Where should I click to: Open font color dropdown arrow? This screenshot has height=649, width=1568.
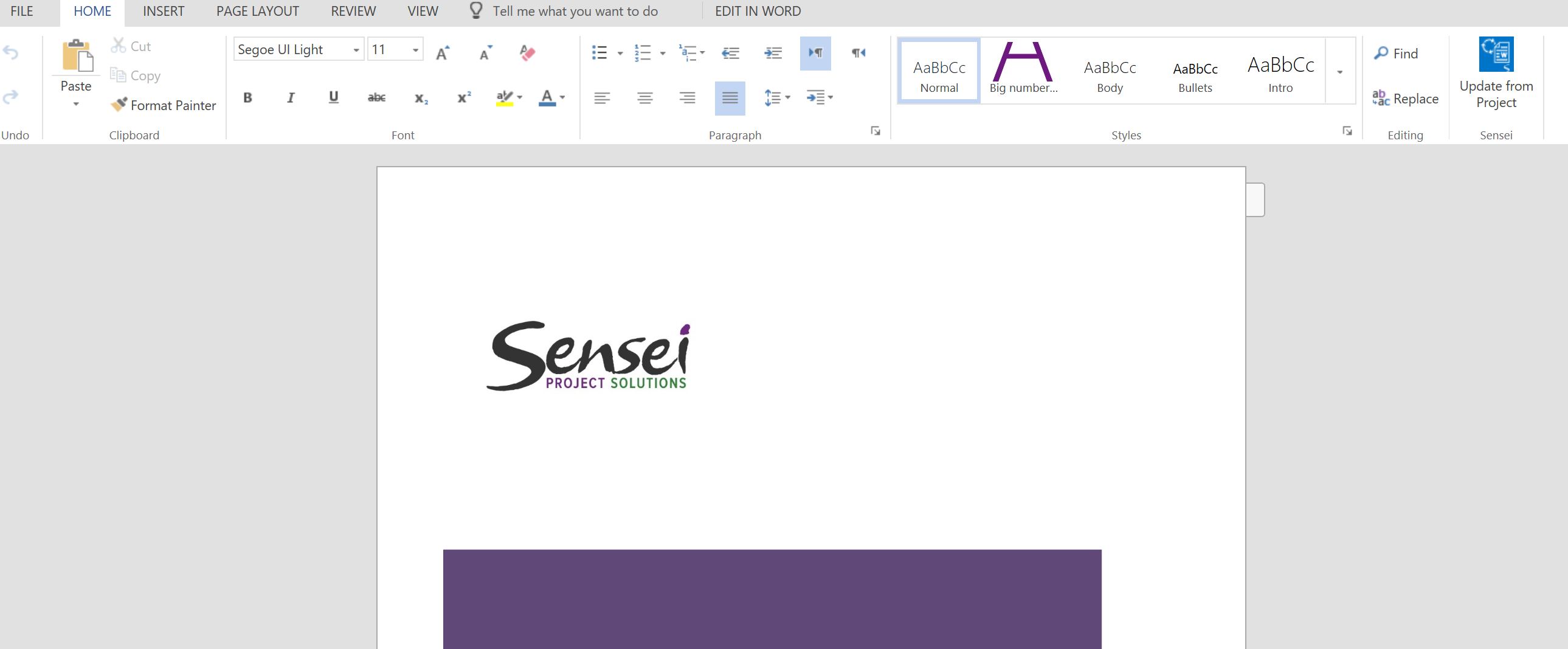point(562,97)
